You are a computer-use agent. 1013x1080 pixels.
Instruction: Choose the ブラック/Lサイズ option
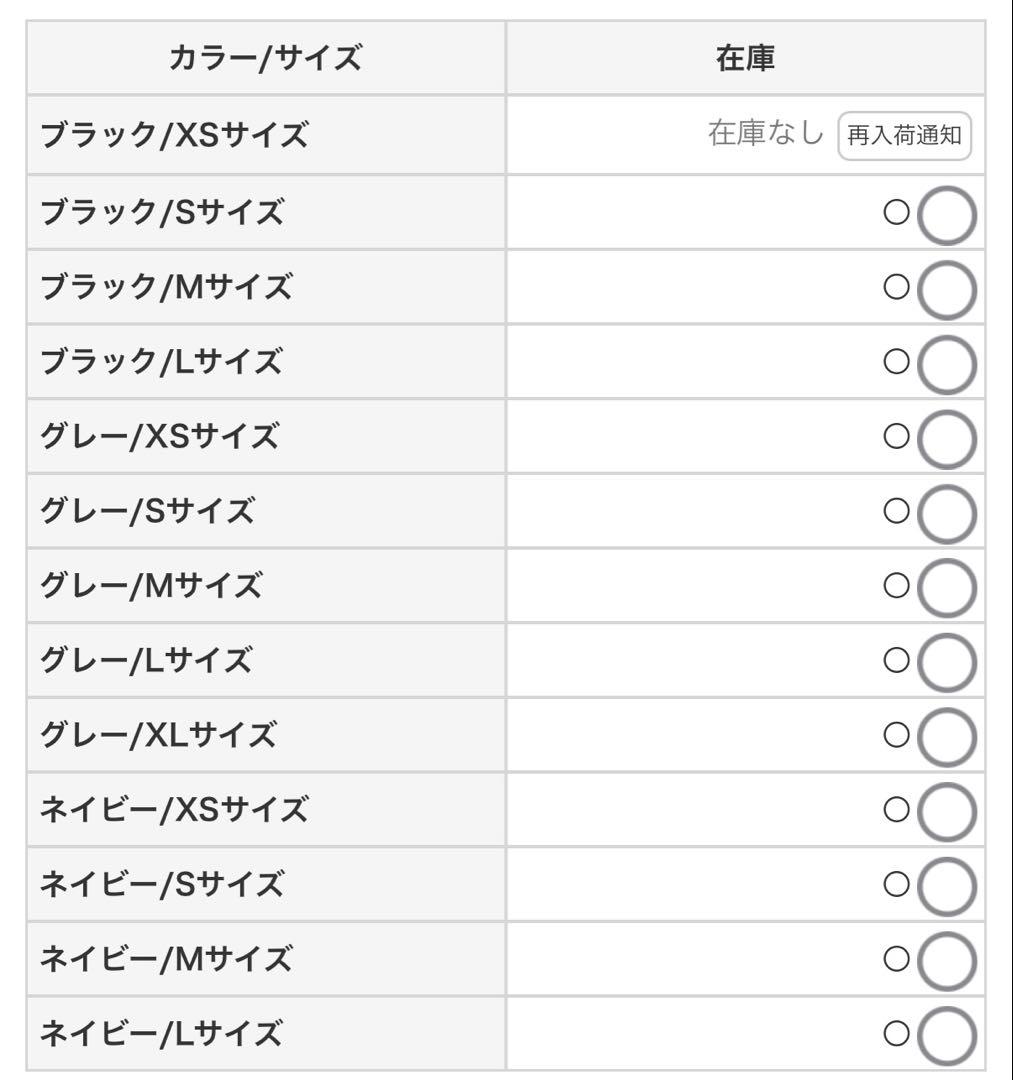[x=945, y=364]
